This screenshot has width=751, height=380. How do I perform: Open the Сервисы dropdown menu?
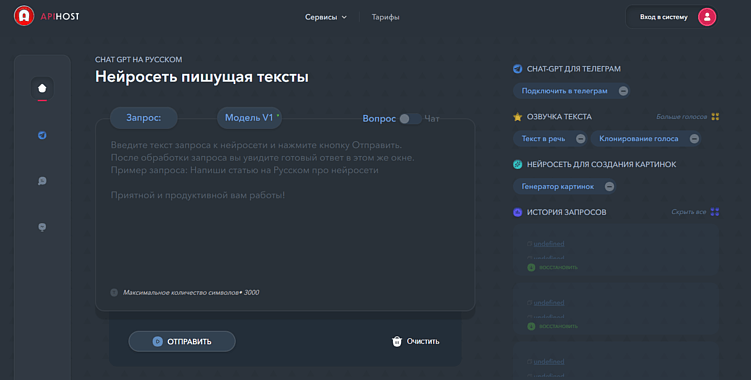326,17
